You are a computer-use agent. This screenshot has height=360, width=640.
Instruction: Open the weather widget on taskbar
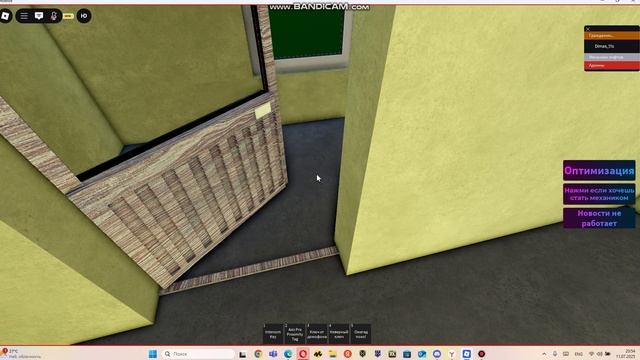click(x=20, y=354)
